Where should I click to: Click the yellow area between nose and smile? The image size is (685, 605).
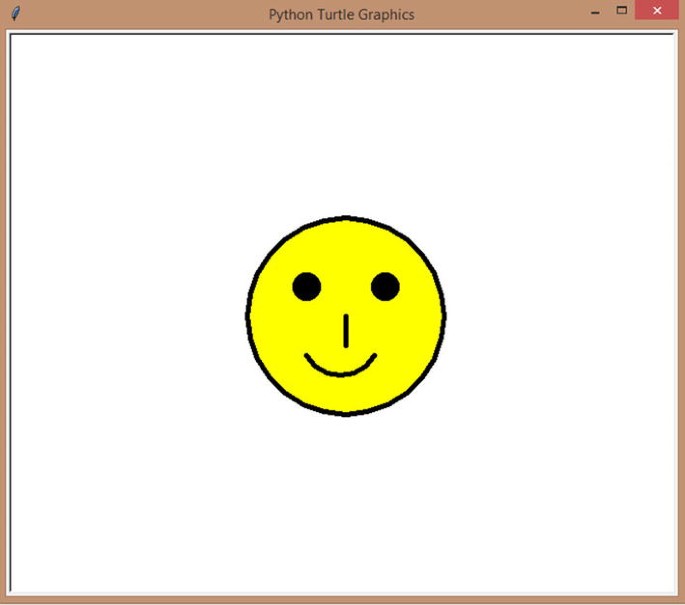pyautogui.click(x=344, y=360)
